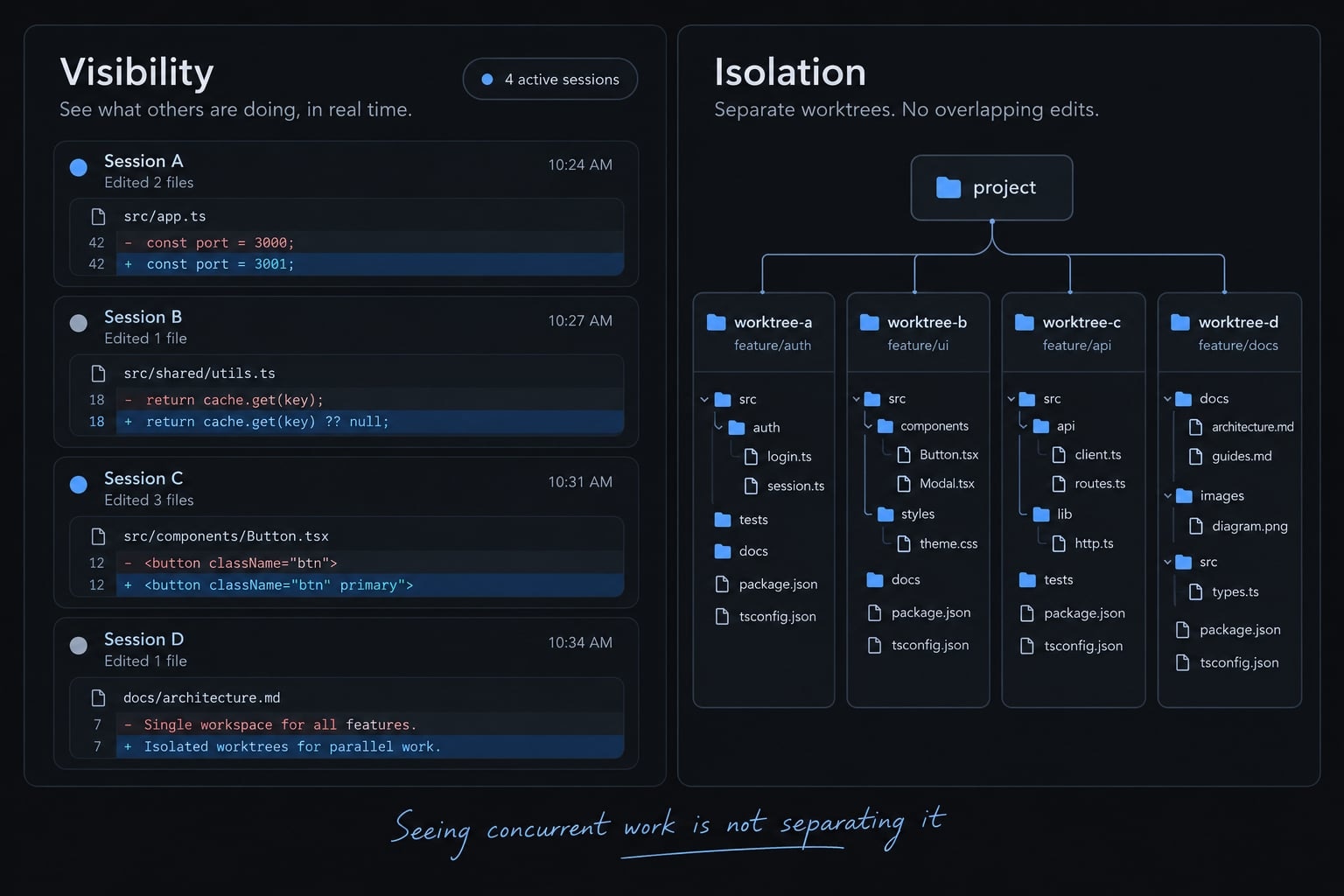Click the lib folder icon in worktree-c
Viewport: 1344px width, 896px height.
click(1041, 514)
